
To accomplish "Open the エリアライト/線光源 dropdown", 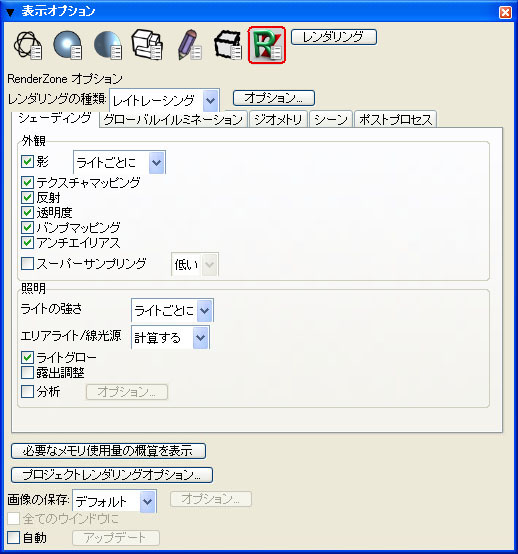I will click(x=170, y=337).
